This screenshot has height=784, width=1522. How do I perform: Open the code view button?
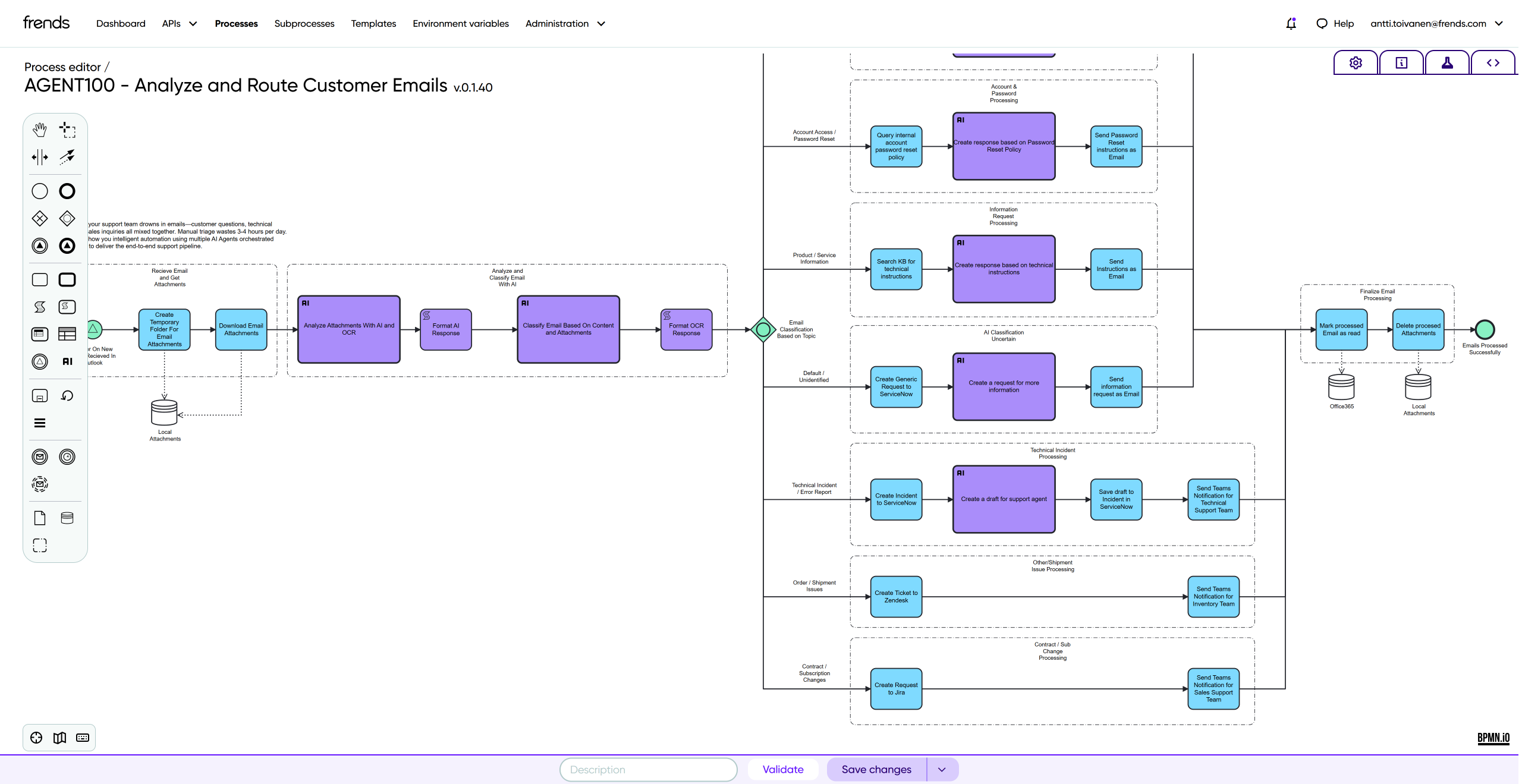click(1492, 63)
